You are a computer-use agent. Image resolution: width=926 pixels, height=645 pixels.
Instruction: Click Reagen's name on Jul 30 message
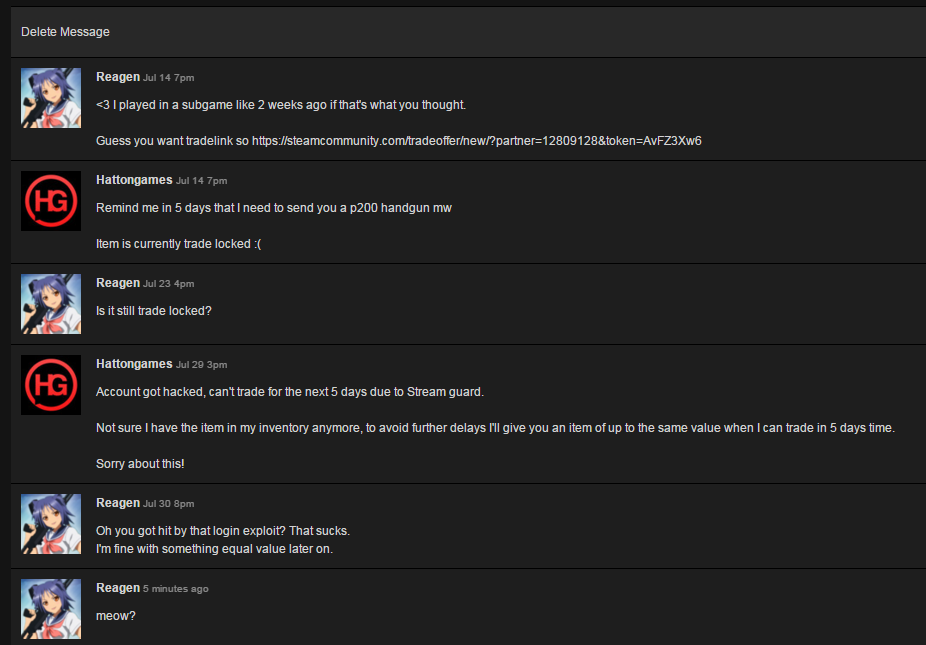click(118, 503)
